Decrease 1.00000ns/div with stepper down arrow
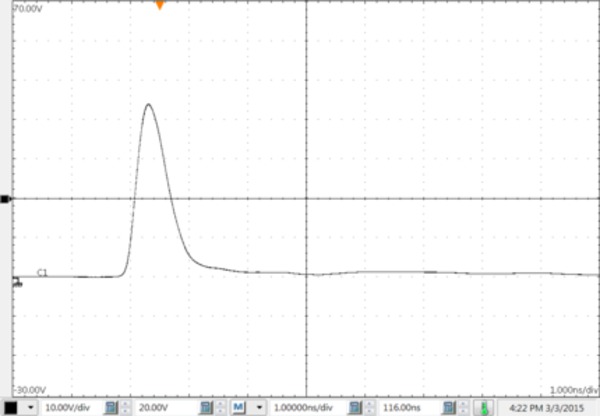The height and width of the screenshot is (416, 600). click(x=369, y=411)
